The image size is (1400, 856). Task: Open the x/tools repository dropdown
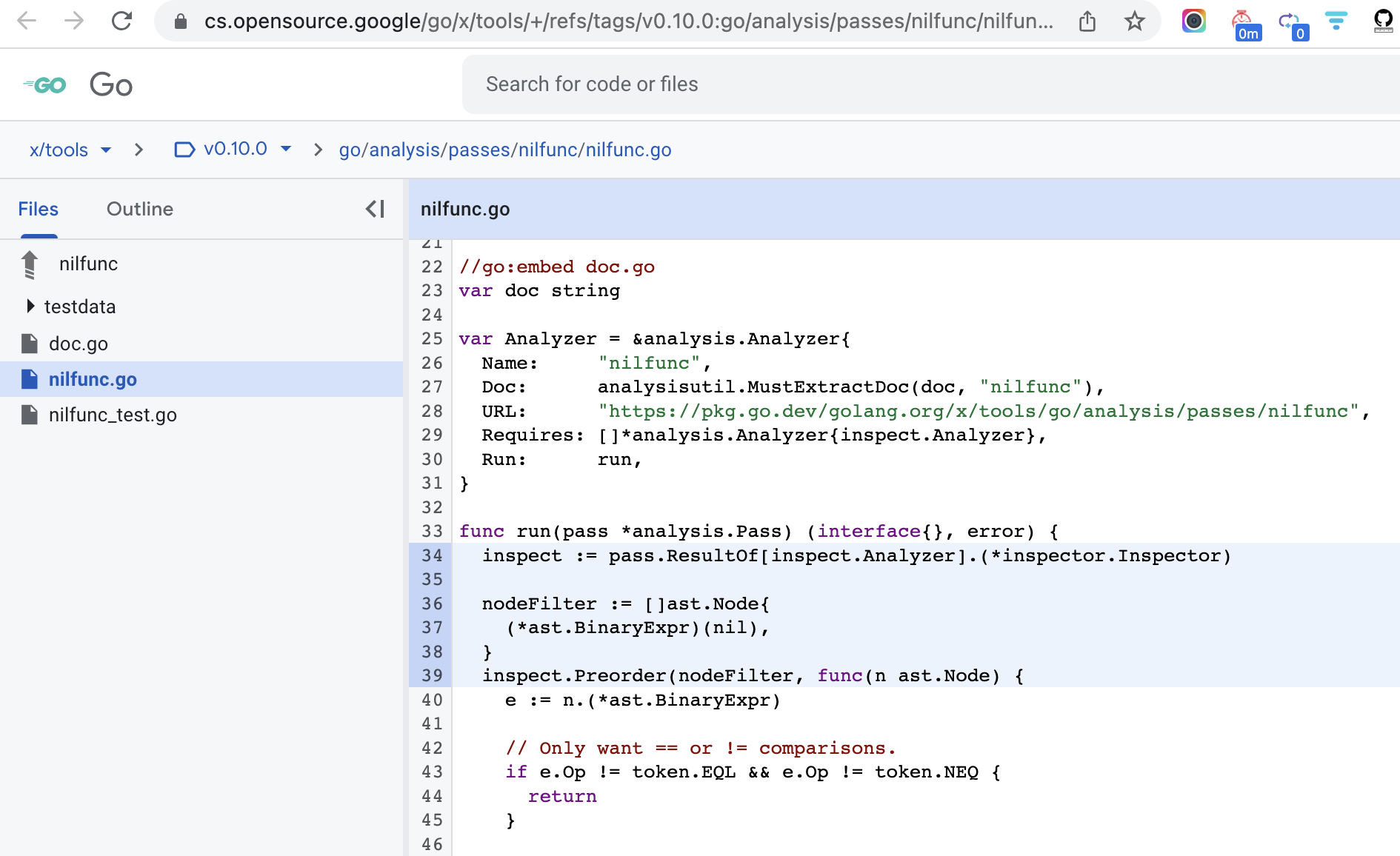70,150
